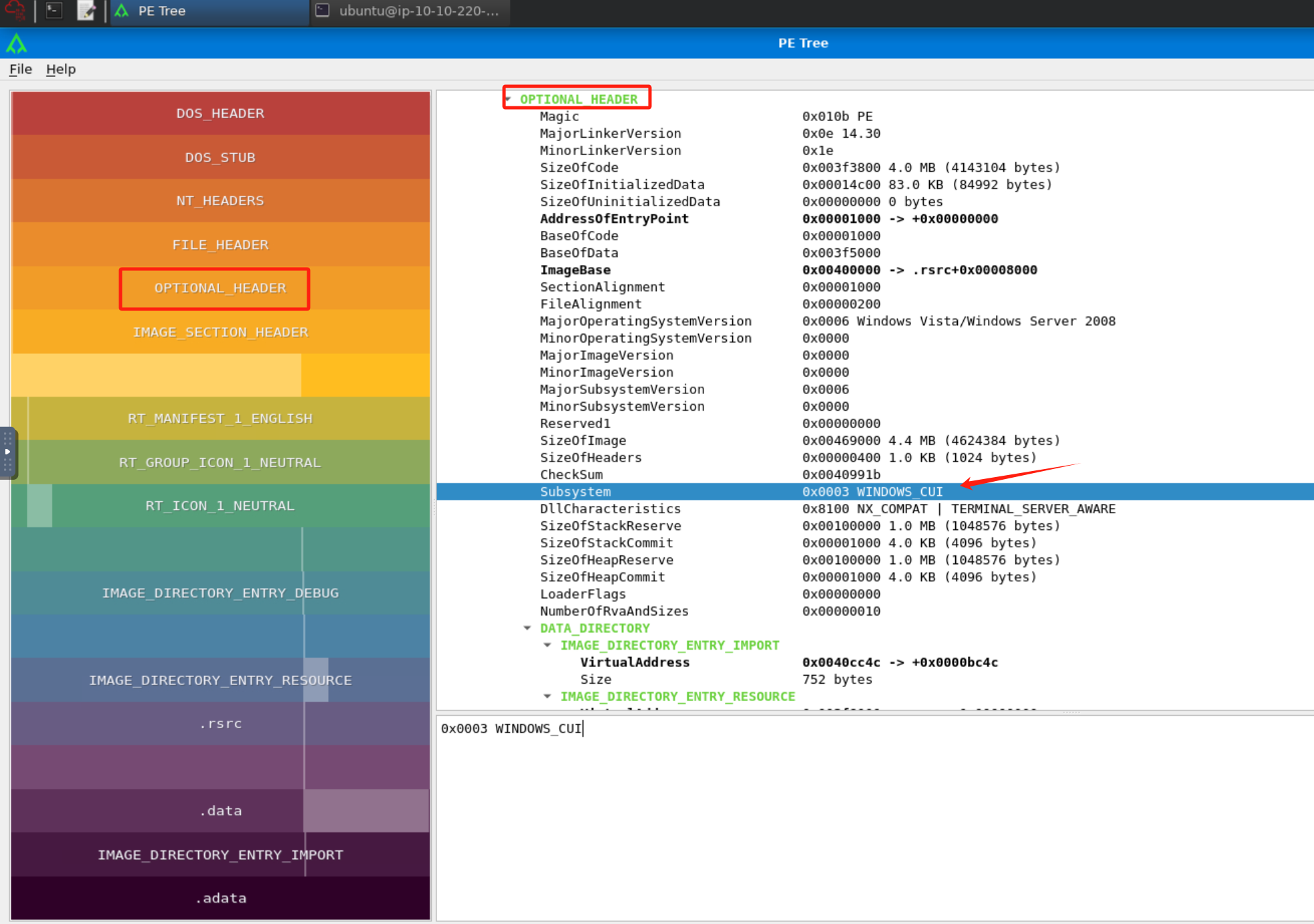The width and height of the screenshot is (1314, 924).
Task: Select the MinorLinkerVersion row
Action: pos(875,151)
